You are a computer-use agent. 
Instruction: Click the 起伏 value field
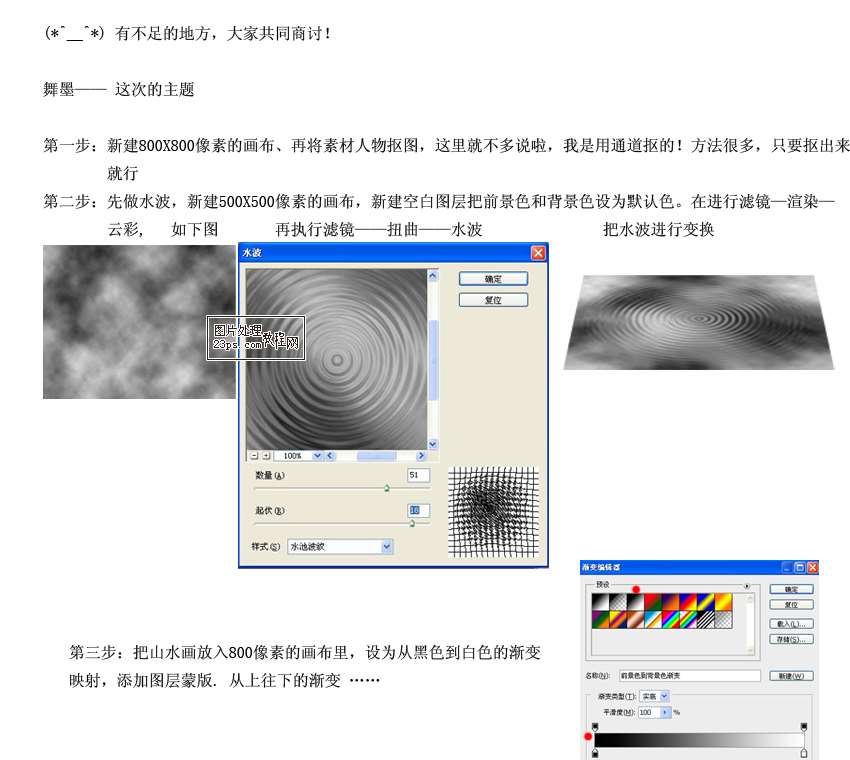coord(418,510)
